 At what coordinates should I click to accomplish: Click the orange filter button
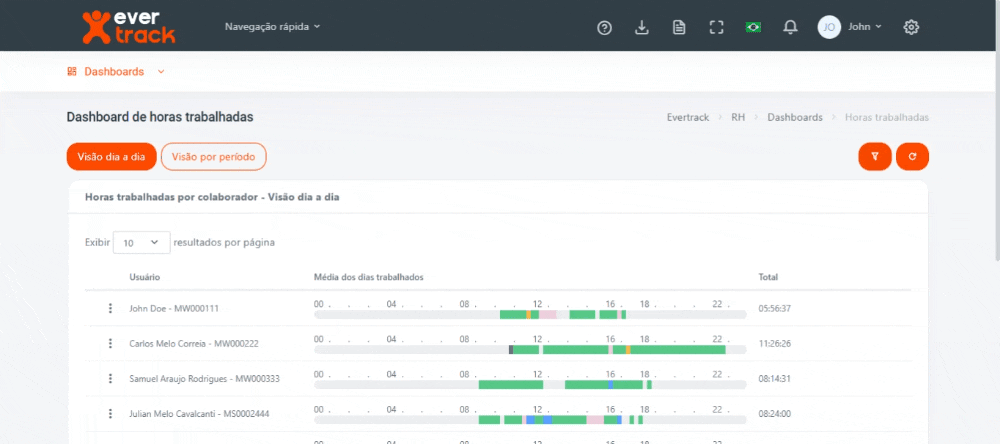click(x=875, y=156)
